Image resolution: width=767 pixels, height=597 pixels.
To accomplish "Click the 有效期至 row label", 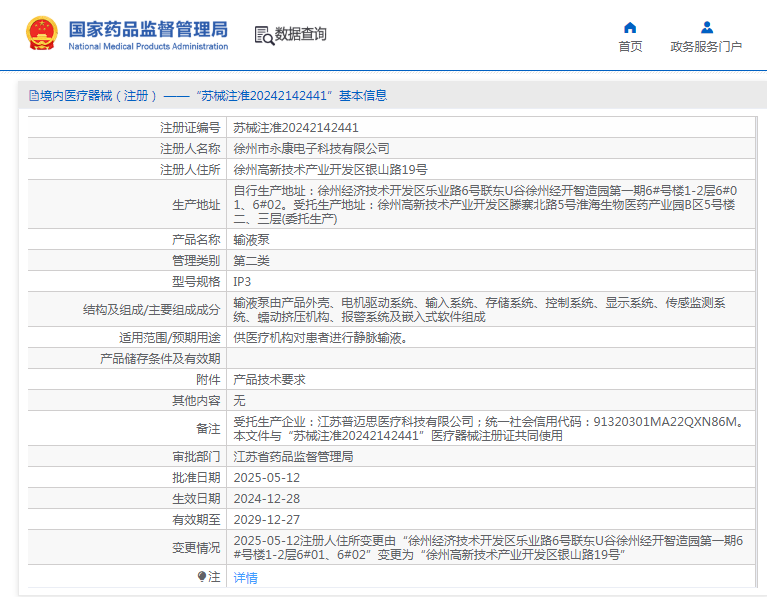I will tap(196, 520).
